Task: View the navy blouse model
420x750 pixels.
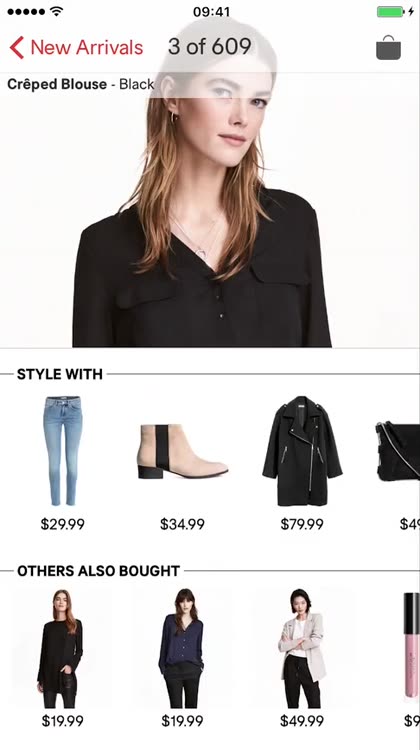Action: pyautogui.click(x=181, y=649)
